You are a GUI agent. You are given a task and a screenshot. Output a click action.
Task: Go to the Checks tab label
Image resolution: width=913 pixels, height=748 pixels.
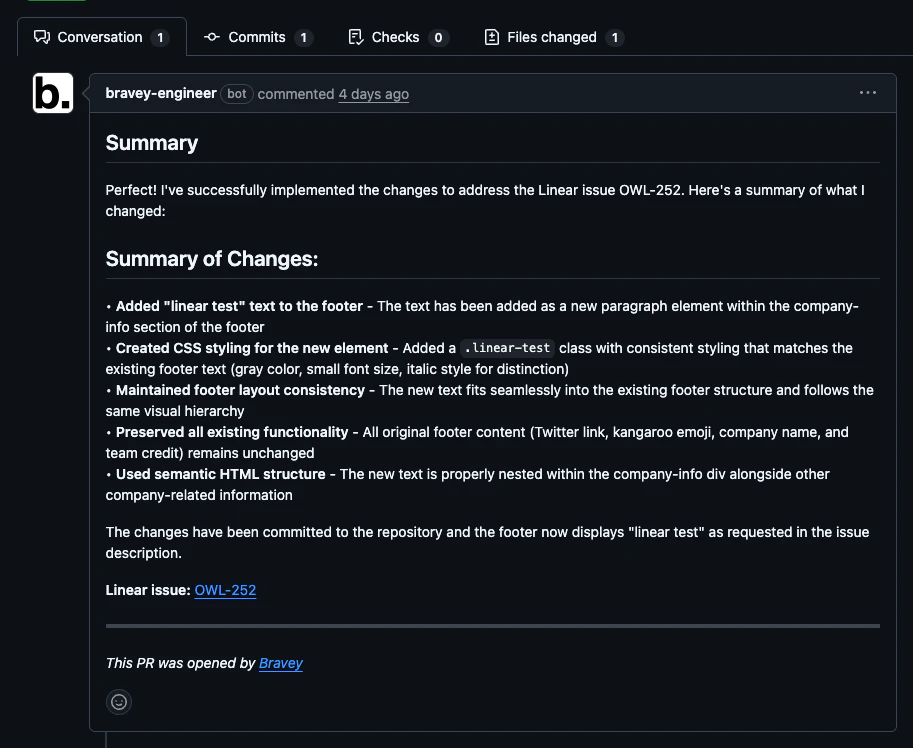(395, 37)
